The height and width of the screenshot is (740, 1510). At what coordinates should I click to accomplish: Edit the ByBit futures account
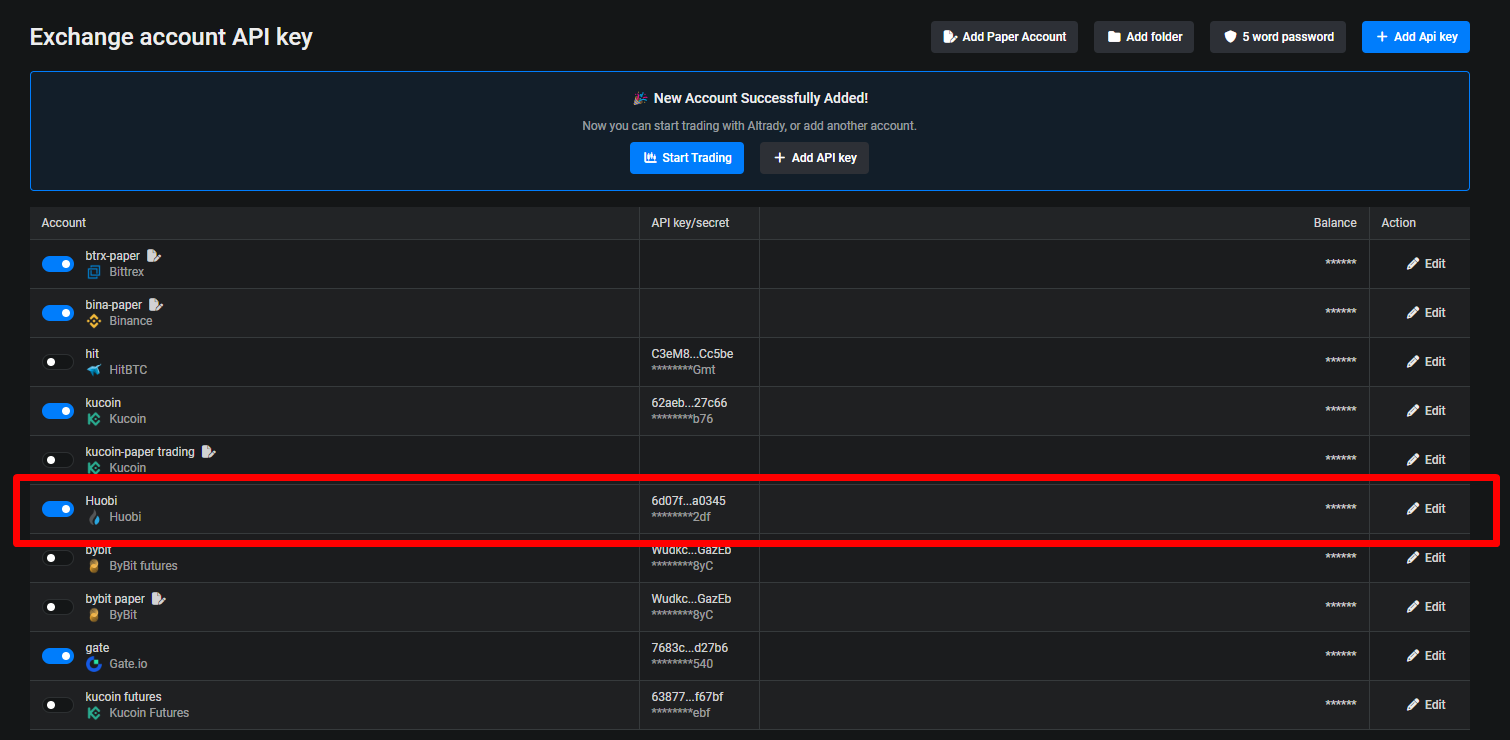[1426, 558]
